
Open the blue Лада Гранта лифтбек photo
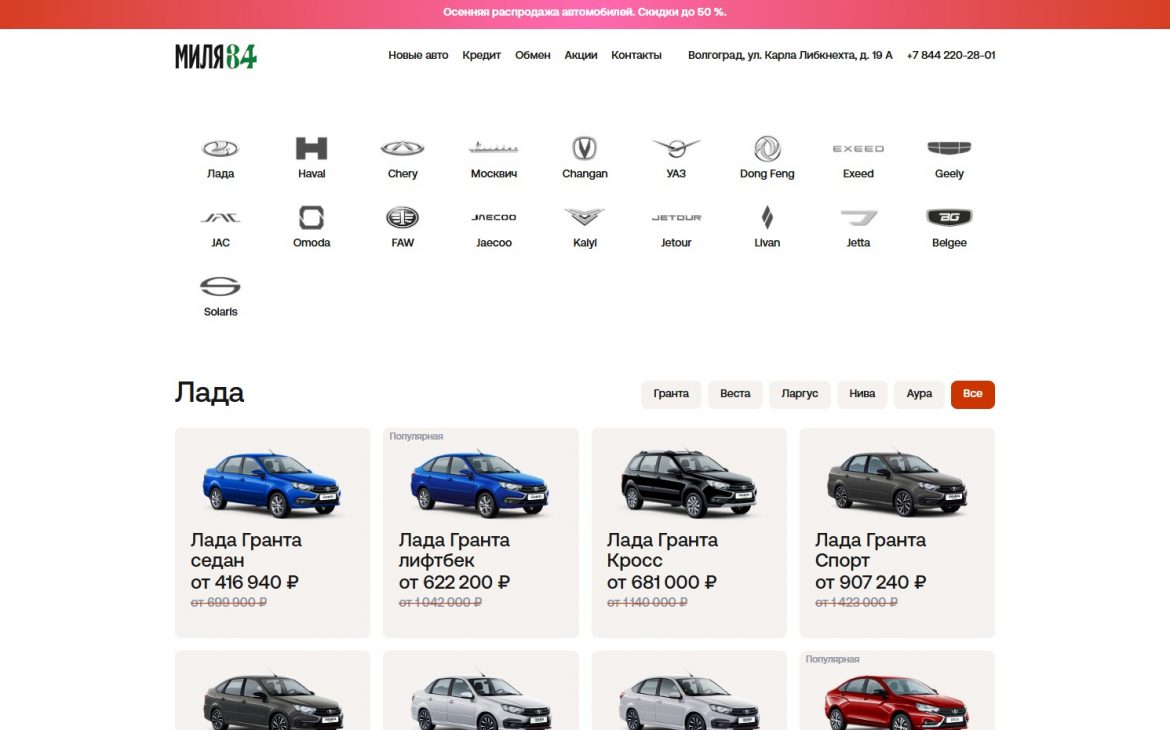click(480, 484)
